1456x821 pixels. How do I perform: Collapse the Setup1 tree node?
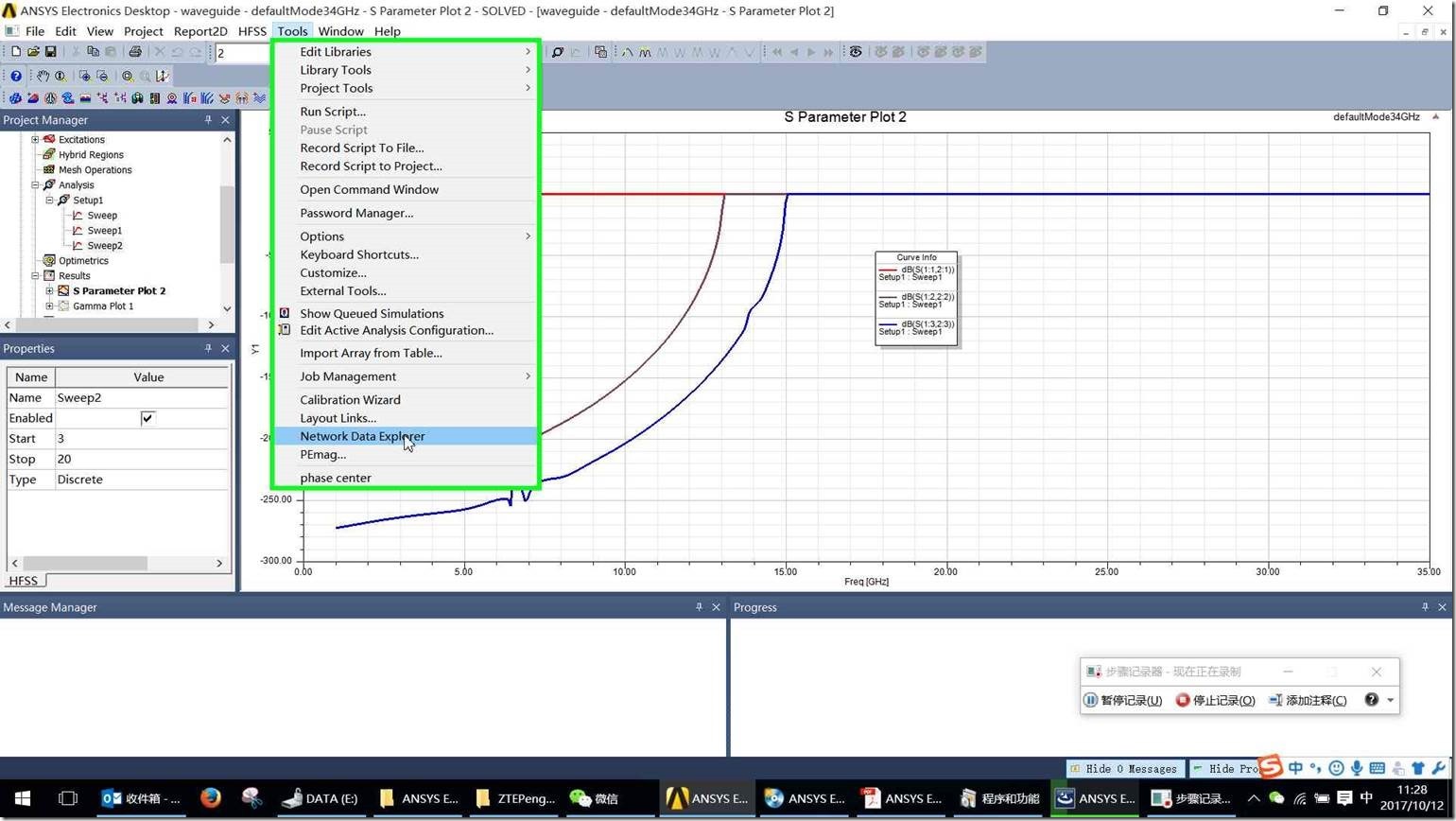tap(50, 200)
